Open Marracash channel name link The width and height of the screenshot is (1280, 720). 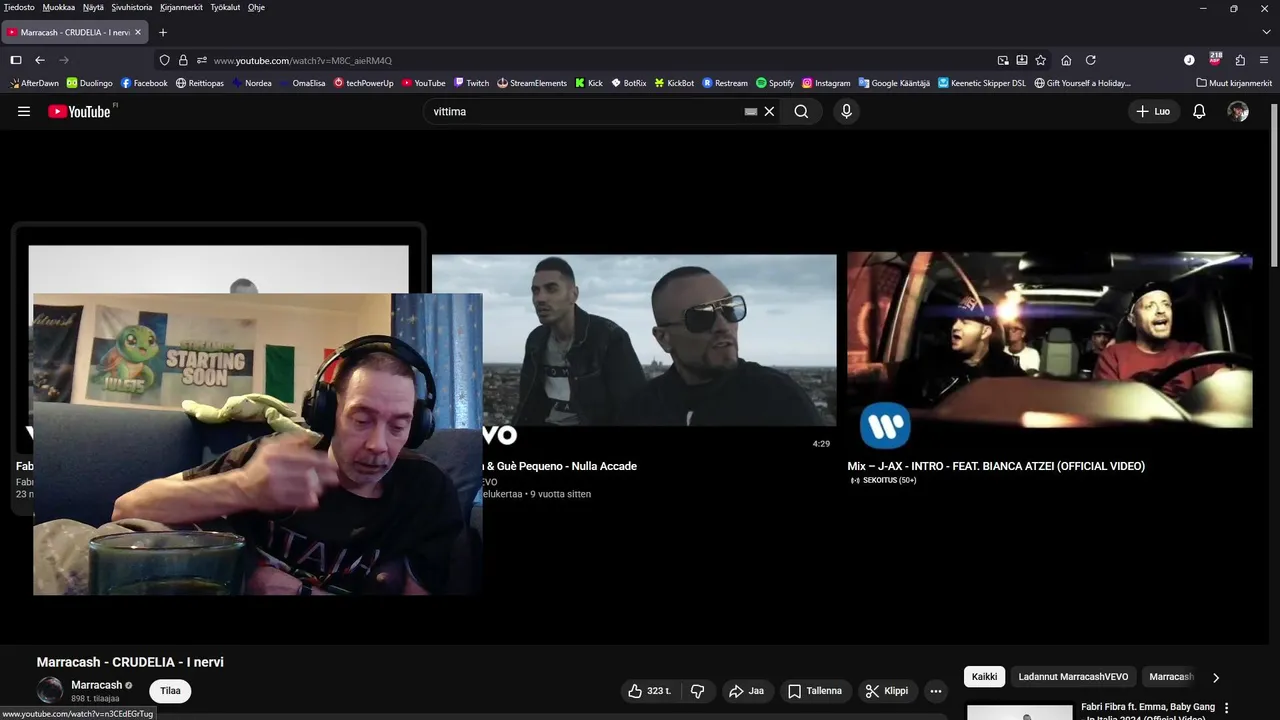coord(96,685)
